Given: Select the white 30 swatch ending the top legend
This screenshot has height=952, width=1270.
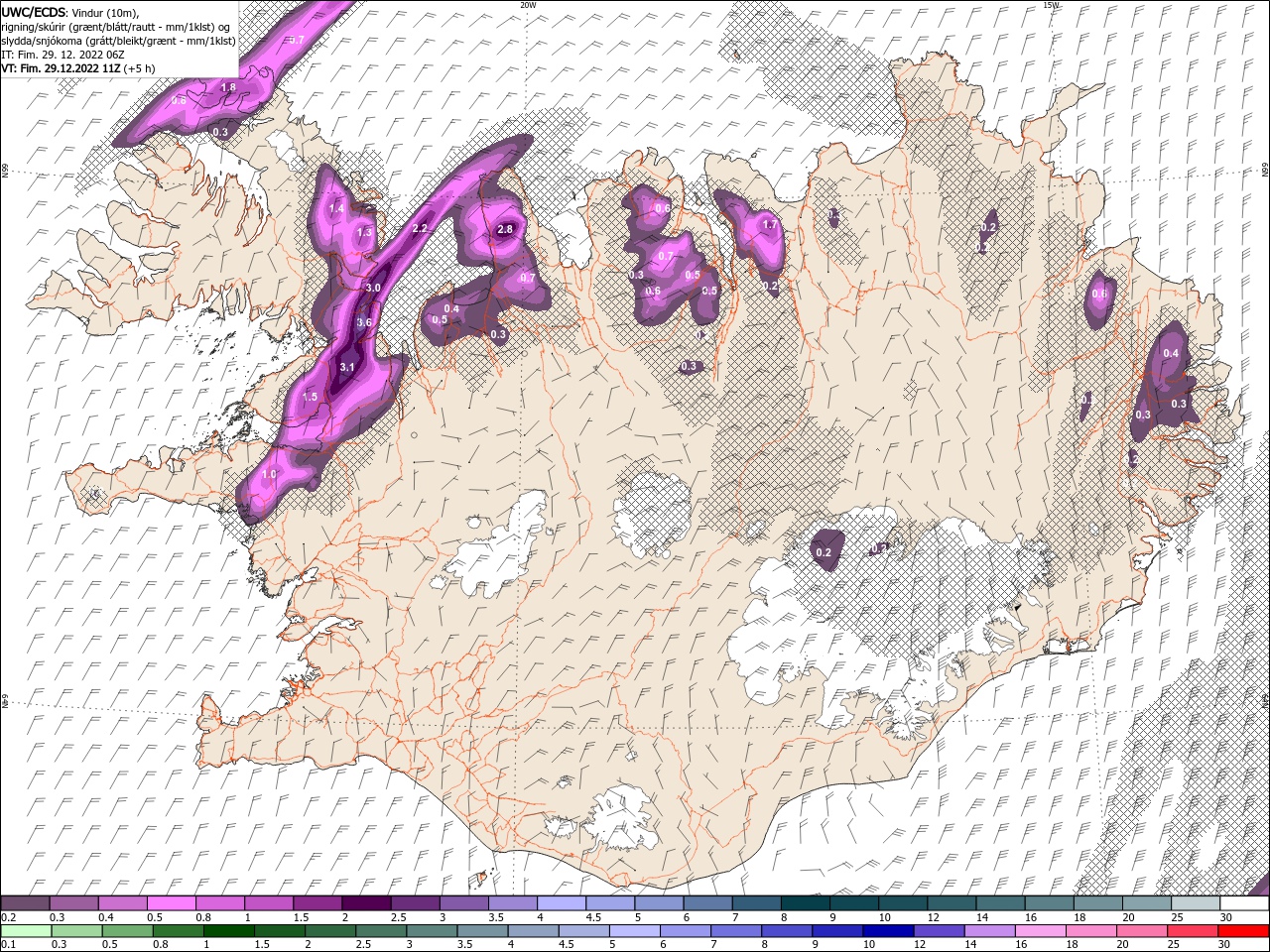Looking at the screenshot, I should coord(1243,903).
